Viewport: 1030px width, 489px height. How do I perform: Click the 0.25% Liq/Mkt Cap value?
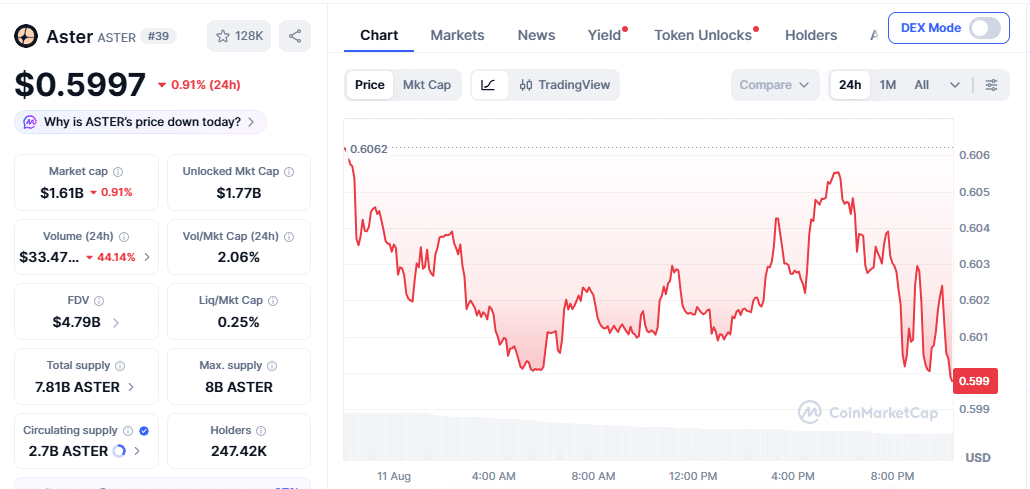click(239, 322)
